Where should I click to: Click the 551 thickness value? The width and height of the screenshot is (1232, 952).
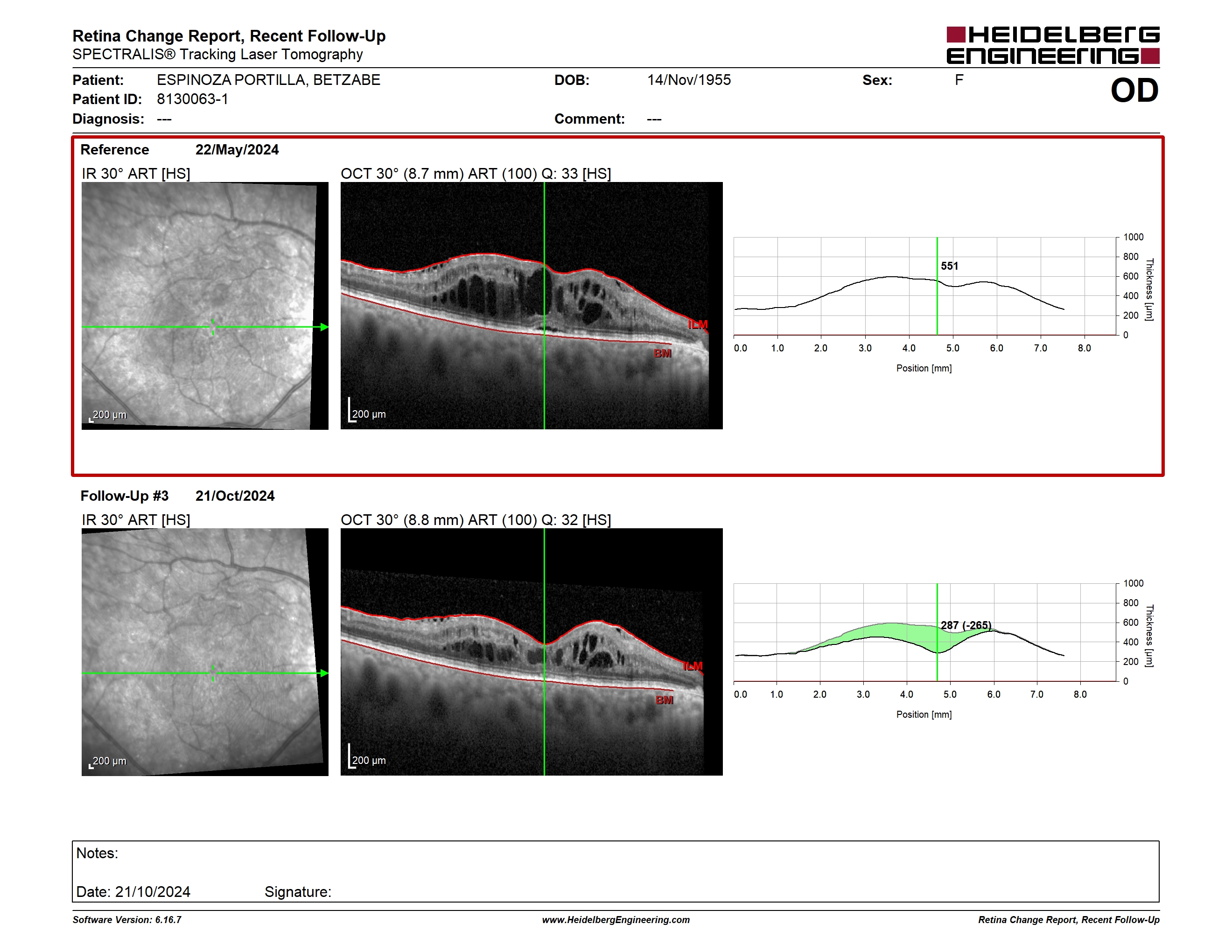[949, 266]
